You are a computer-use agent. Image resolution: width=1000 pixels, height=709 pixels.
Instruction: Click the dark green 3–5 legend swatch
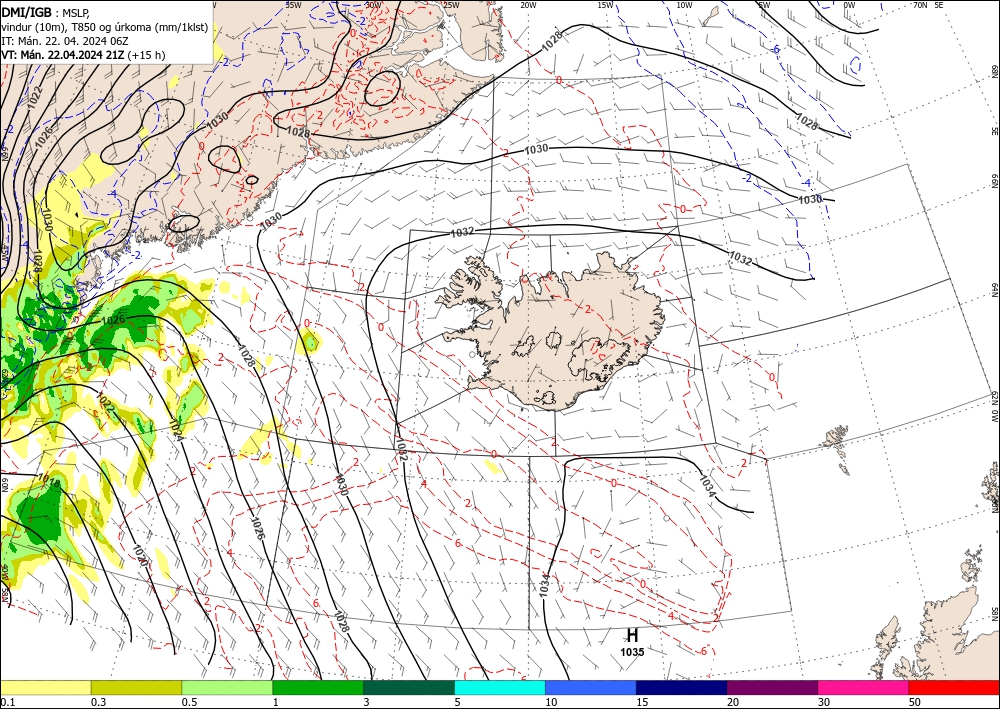409,687
